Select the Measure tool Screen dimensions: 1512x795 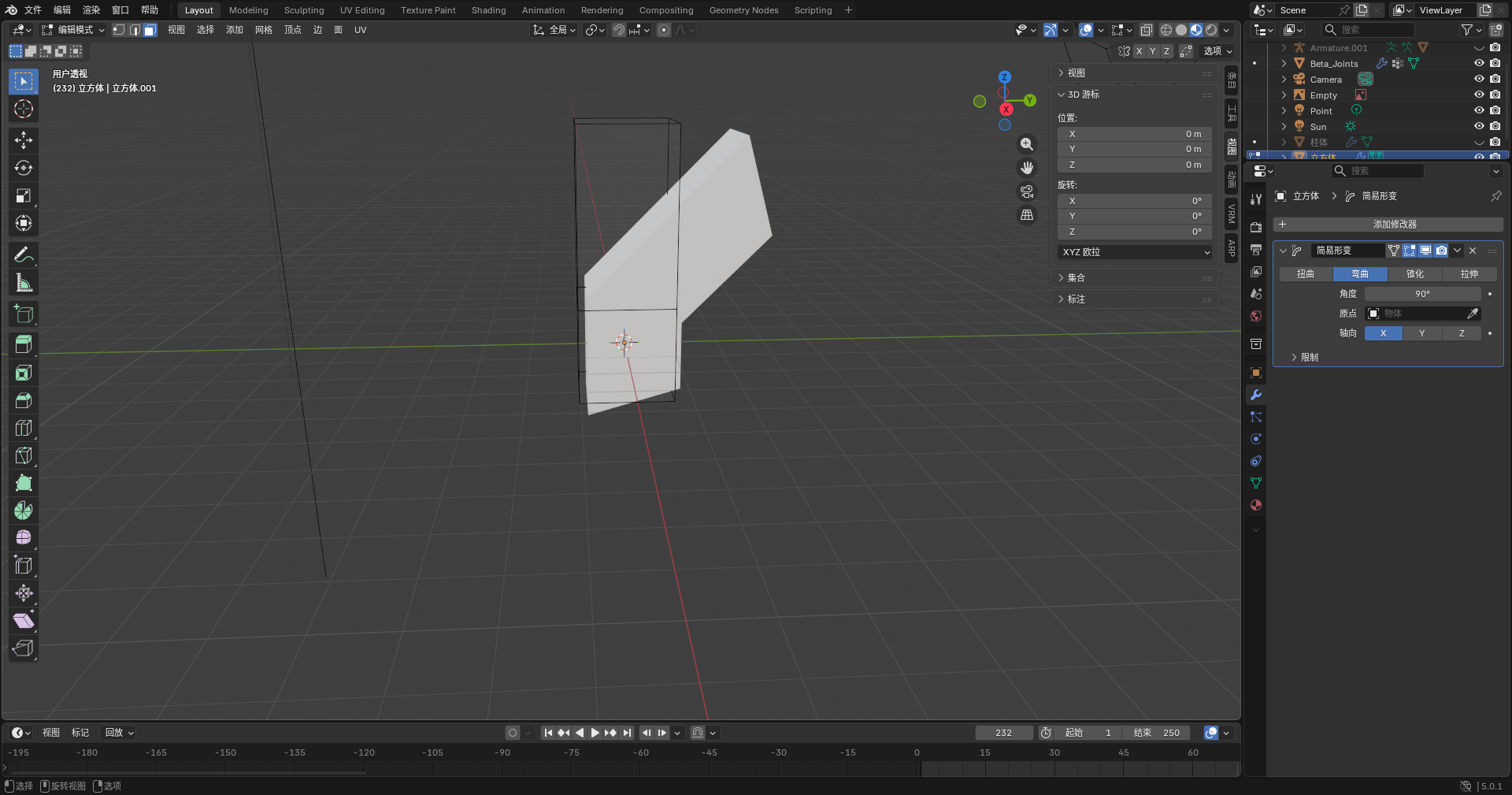coord(24,282)
